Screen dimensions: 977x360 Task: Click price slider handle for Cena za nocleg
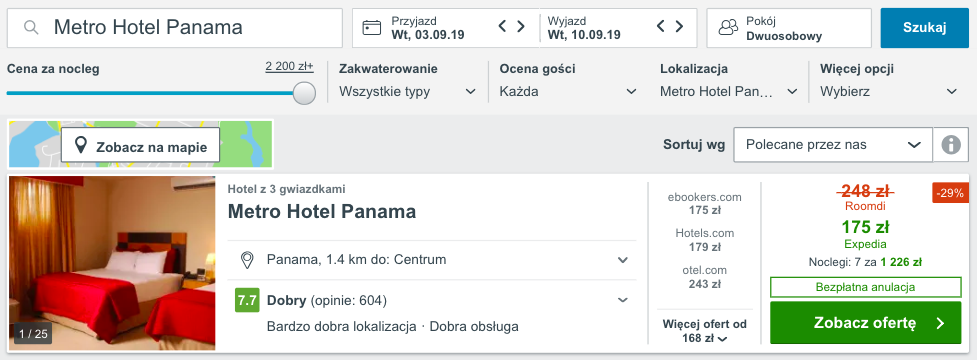(x=304, y=93)
